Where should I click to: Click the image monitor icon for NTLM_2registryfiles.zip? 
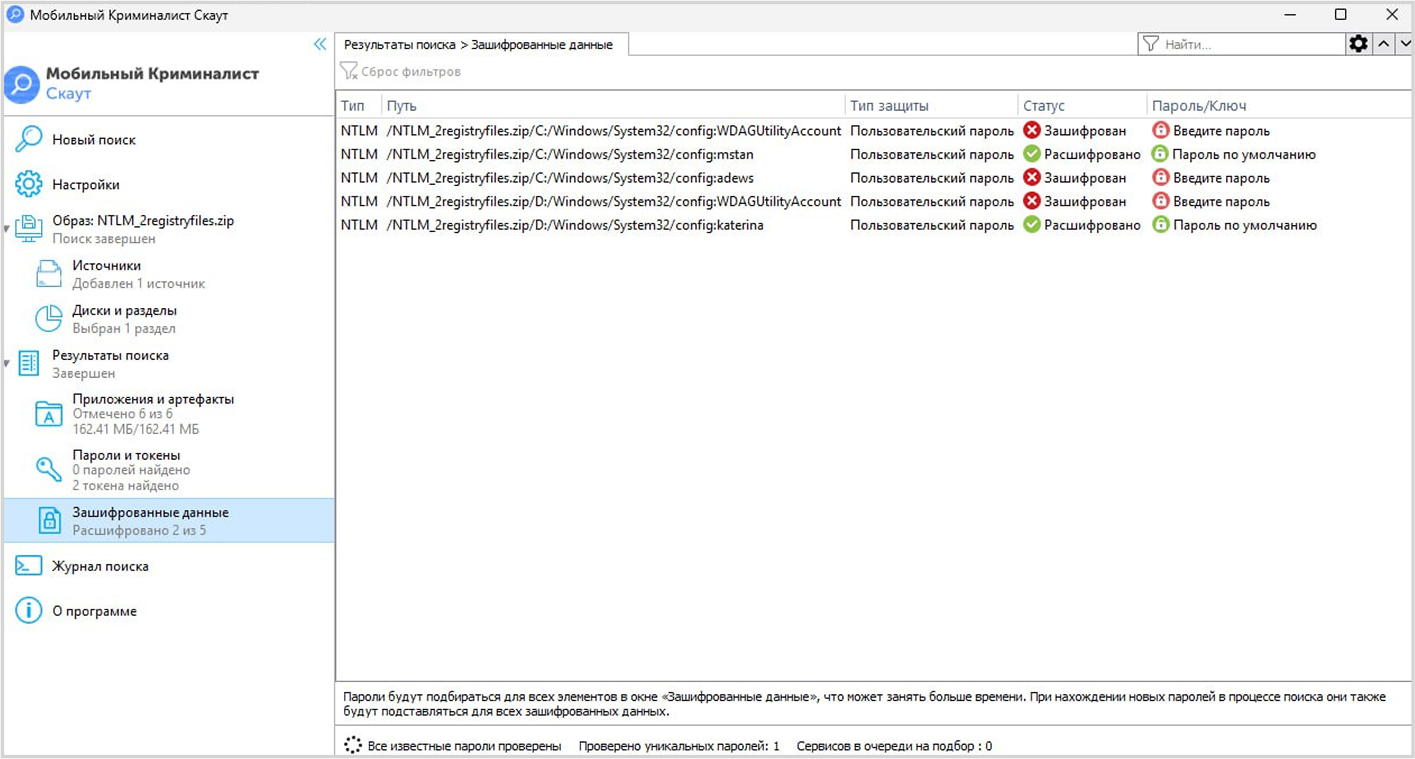point(29,229)
